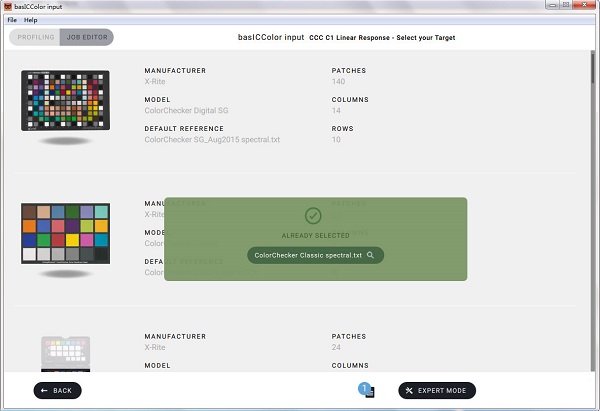The image size is (600, 411).
Task: Open the Help menu
Action: pyautogui.click(x=31, y=20)
